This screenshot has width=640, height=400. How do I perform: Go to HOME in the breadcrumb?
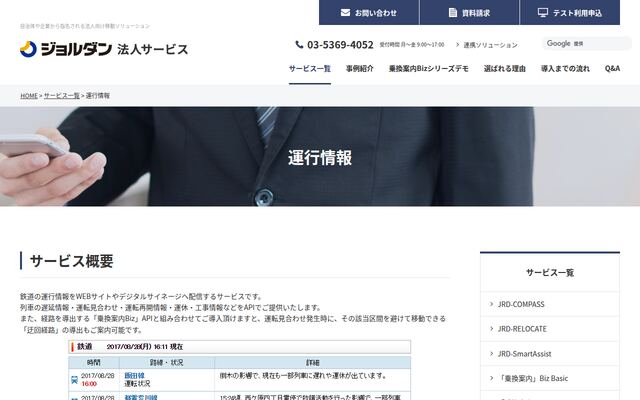click(x=29, y=96)
